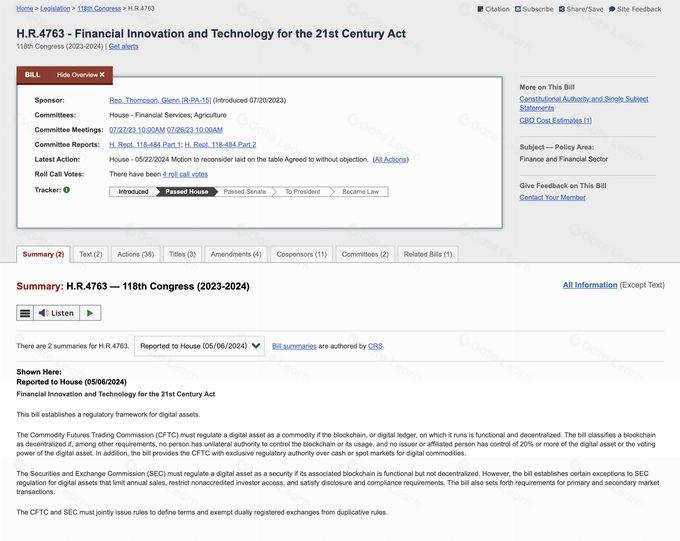The image size is (680, 541).
Task: Click Contact Your Member link
Action: [x=551, y=197]
